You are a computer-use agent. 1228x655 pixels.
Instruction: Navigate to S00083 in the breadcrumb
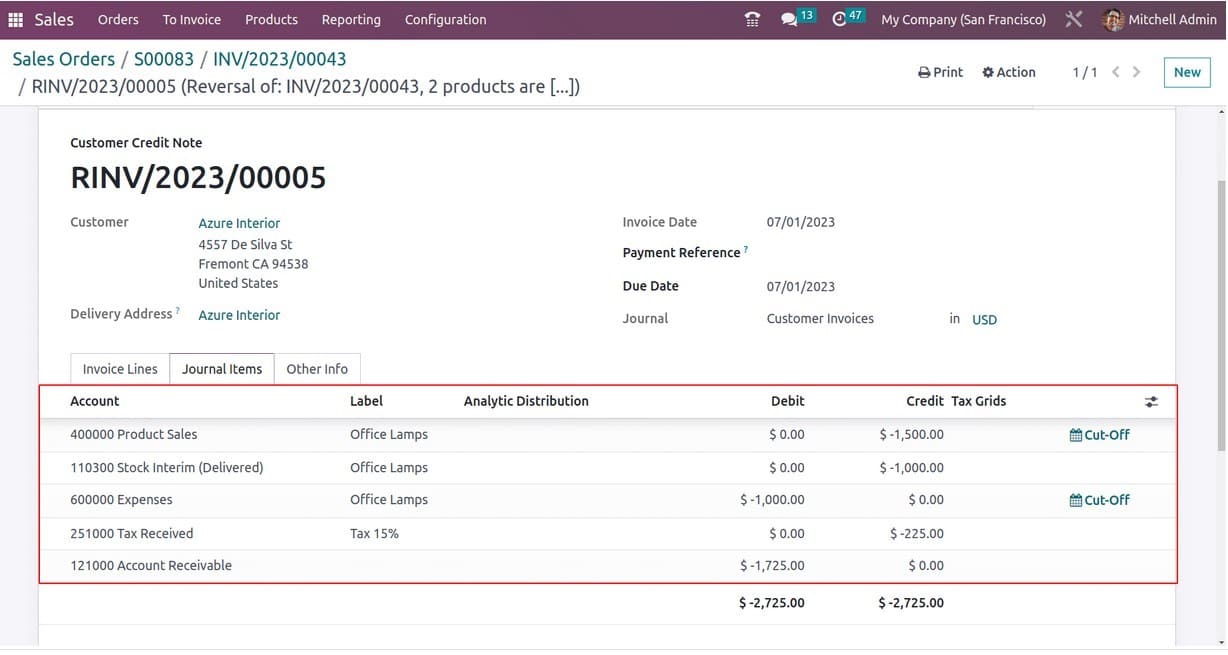(164, 59)
